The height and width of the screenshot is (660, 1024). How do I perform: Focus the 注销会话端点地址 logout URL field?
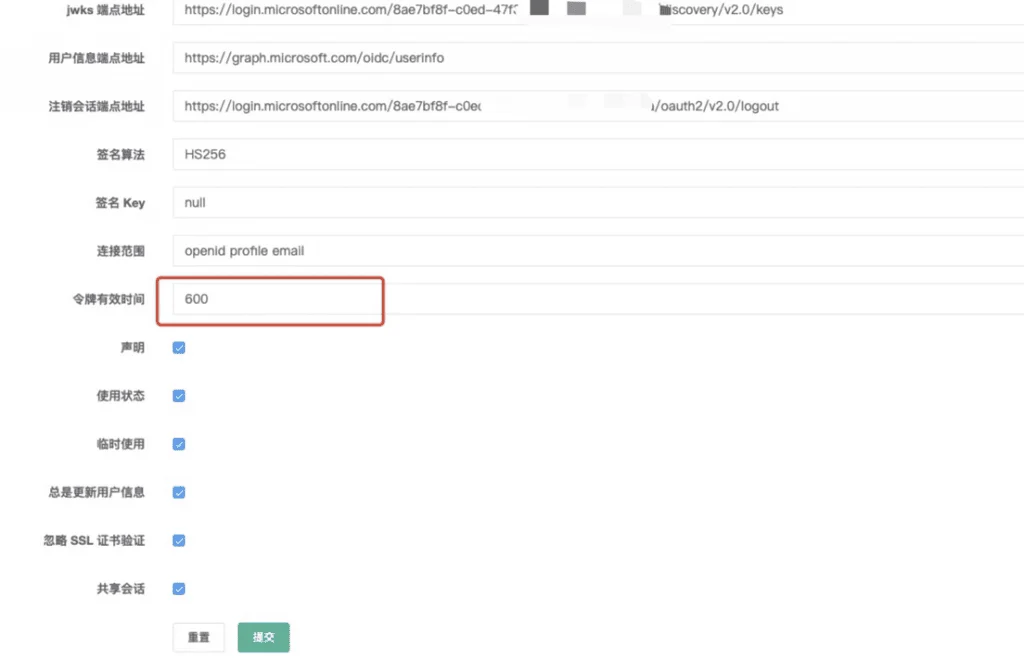coord(598,106)
